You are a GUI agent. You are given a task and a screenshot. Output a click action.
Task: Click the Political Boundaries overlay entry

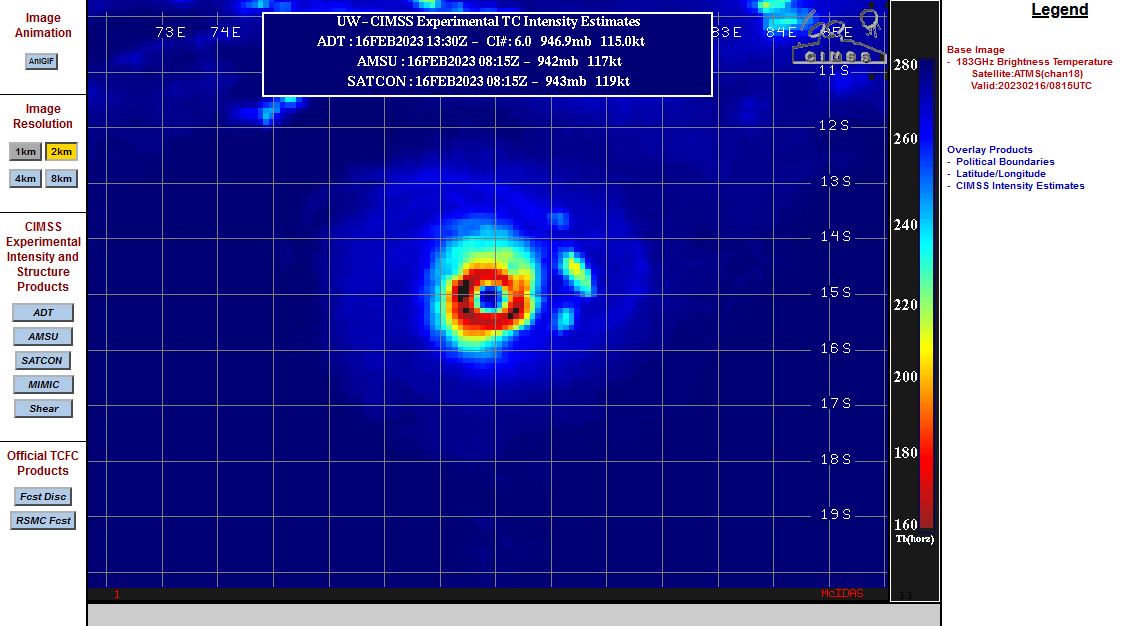click(x=1005, y=162)
